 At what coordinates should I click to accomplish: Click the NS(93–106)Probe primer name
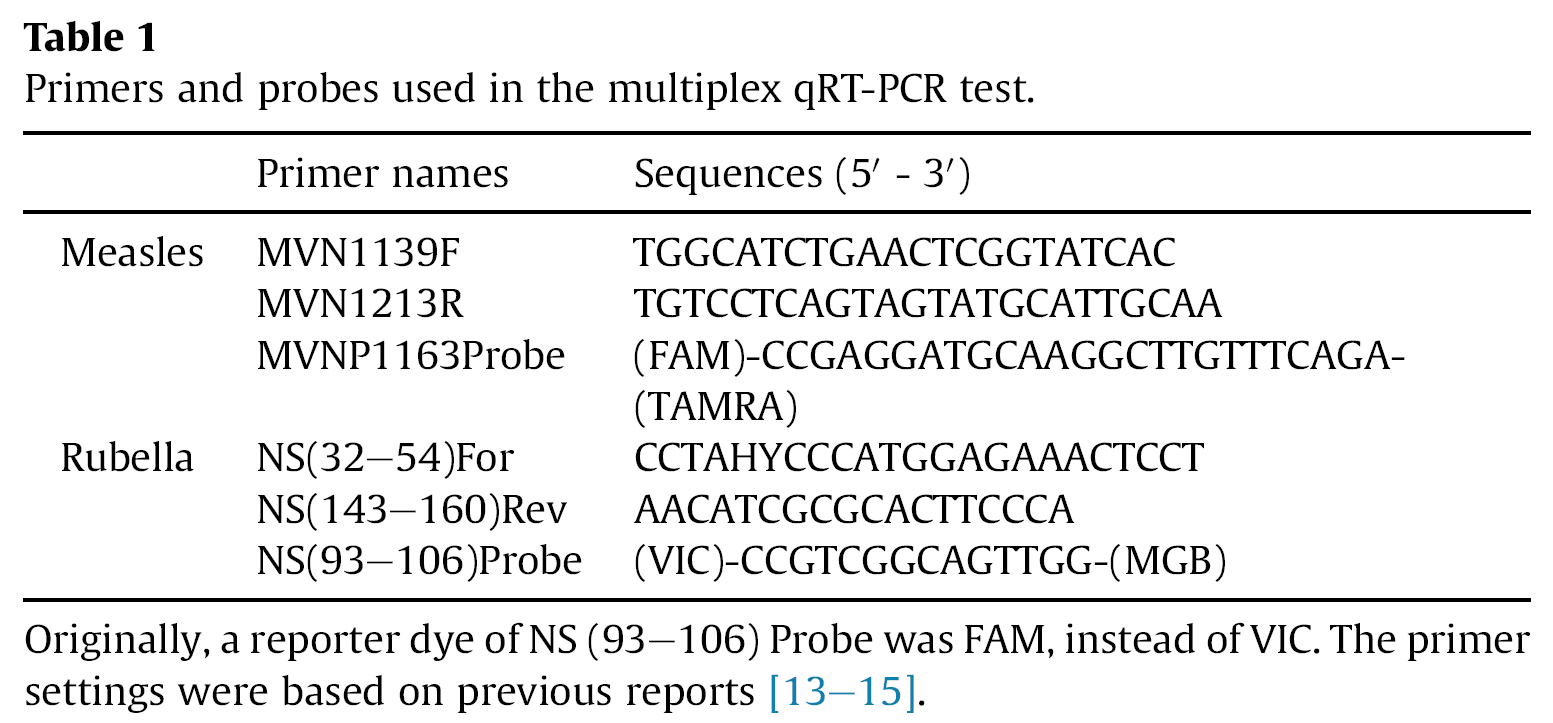pyautogui.click(x=419, y=561)
